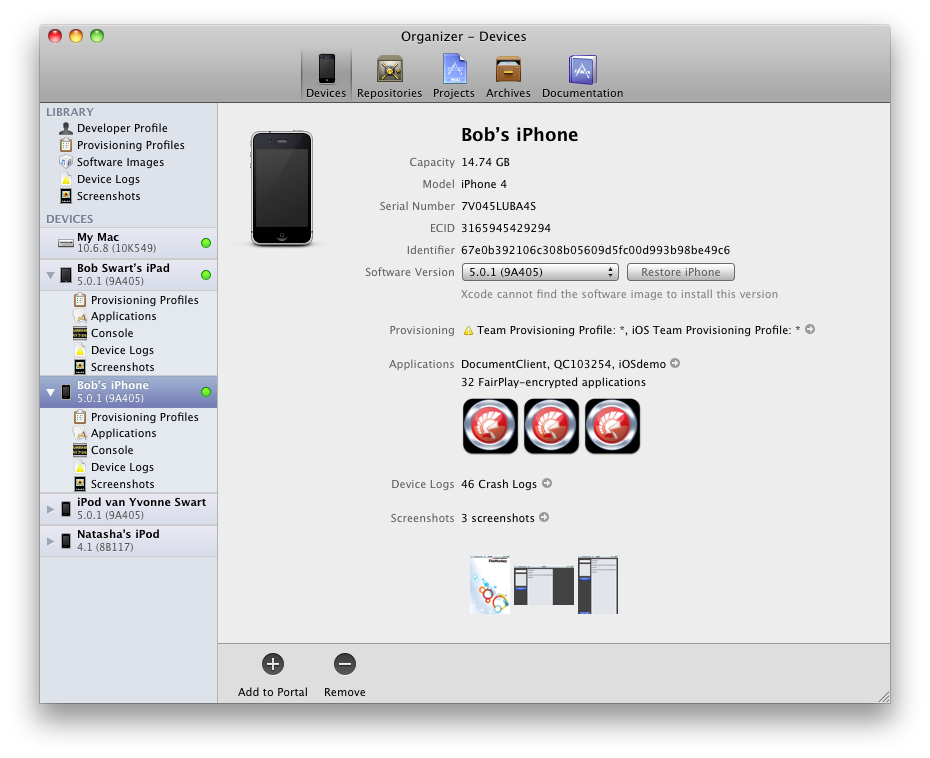Select Developer Profile in Library

[x=122, y=128]
